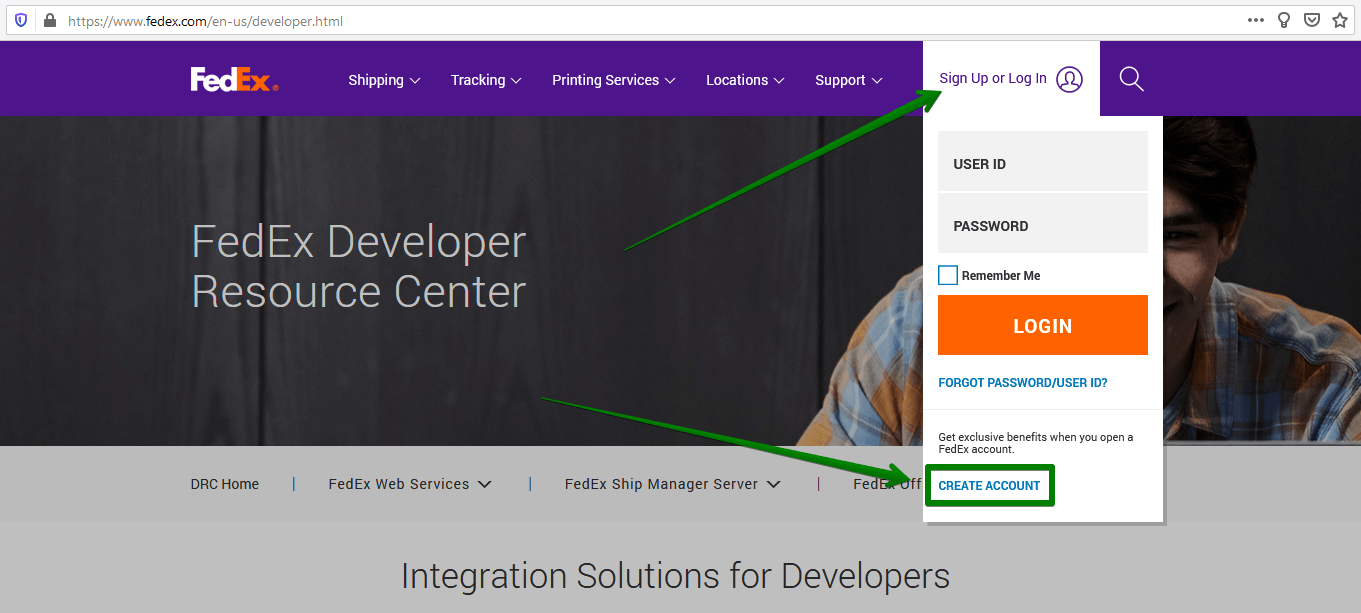Click the tracking protection shield icon

click(21, 20)
